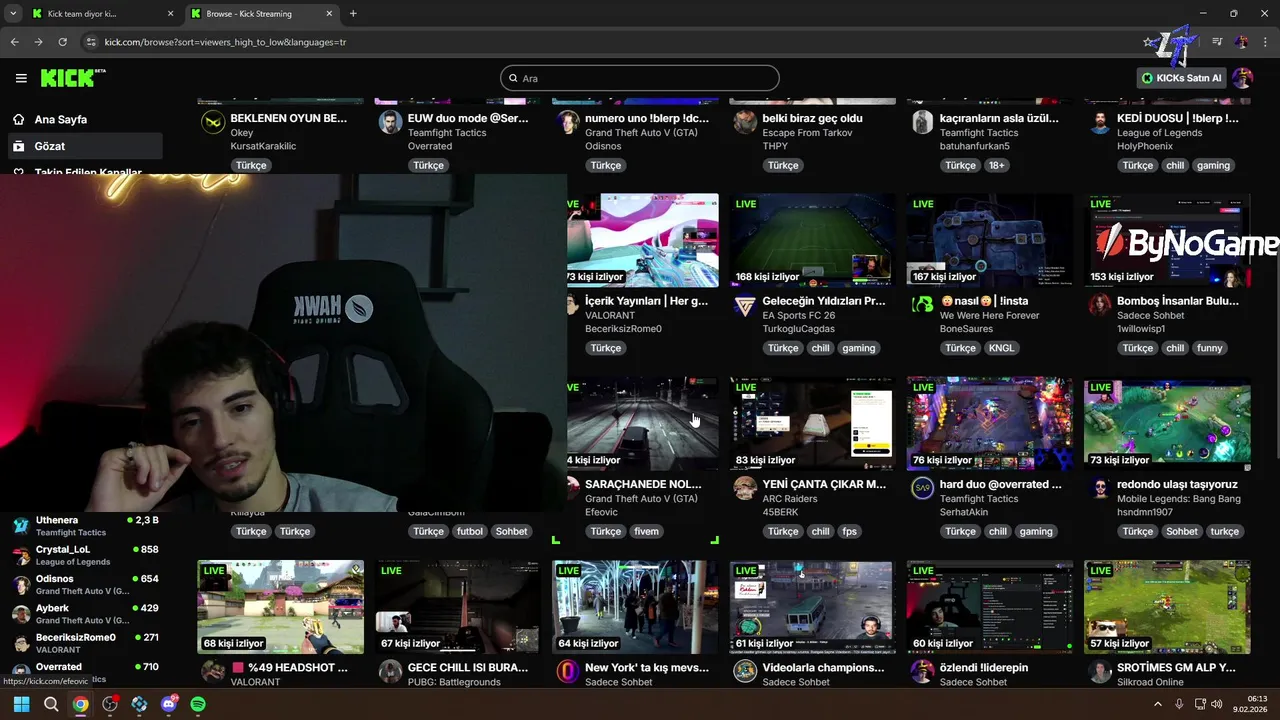Go back in browser history

pos(14,42)
